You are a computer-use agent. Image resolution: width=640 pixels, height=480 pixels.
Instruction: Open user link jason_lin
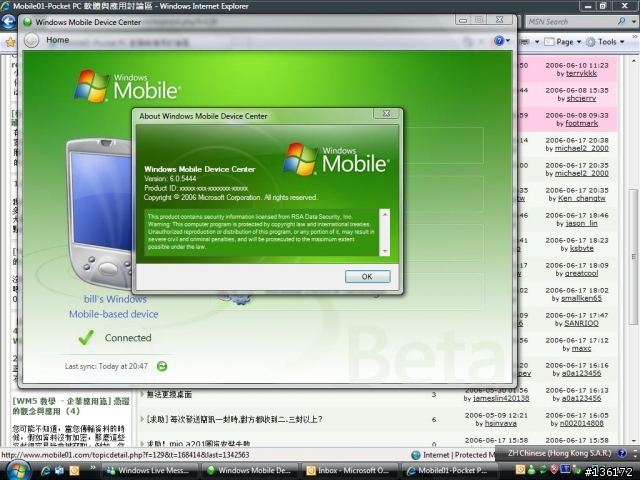(x=582, y=224)
